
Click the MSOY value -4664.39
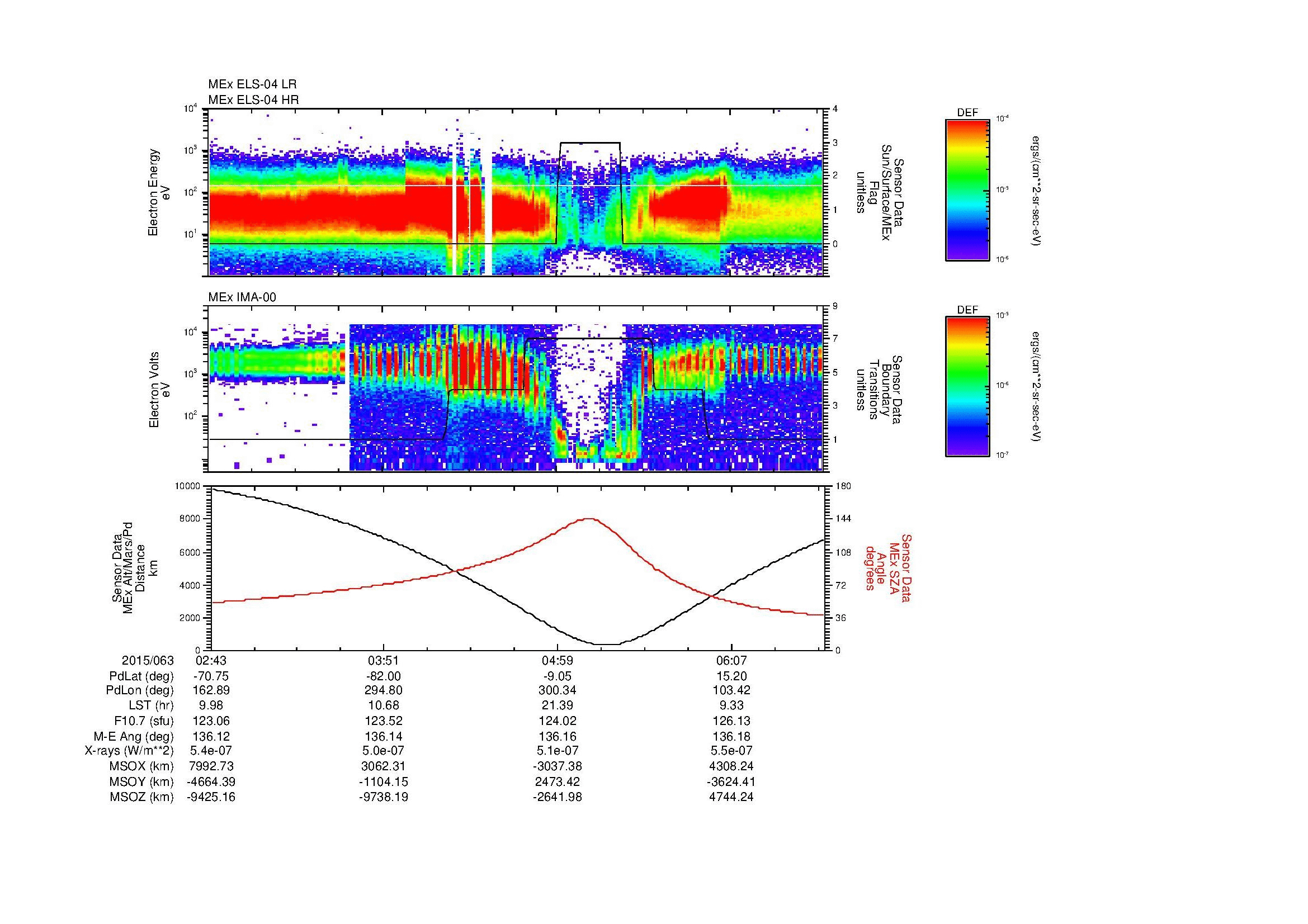(x=211, y=781)
